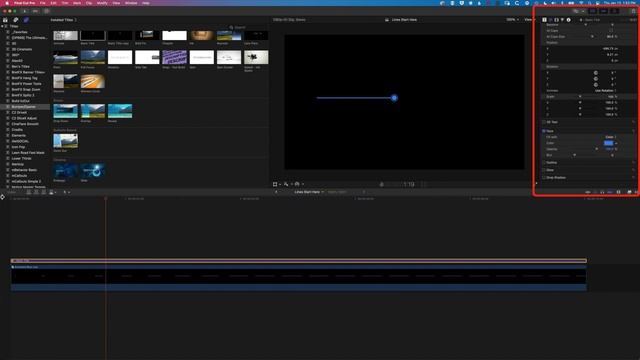Enable the Drop Shadow checkbox
640x360 pixels.
coord(544,178)
